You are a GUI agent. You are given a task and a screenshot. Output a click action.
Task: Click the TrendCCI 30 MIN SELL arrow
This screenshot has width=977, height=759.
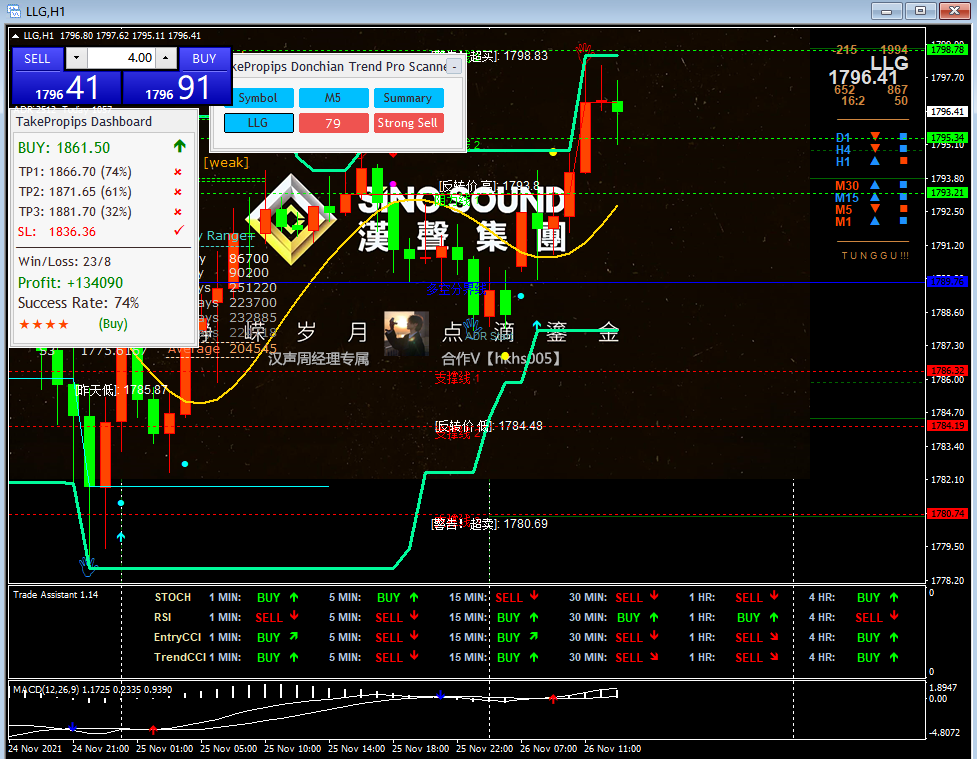pos(654,656)
